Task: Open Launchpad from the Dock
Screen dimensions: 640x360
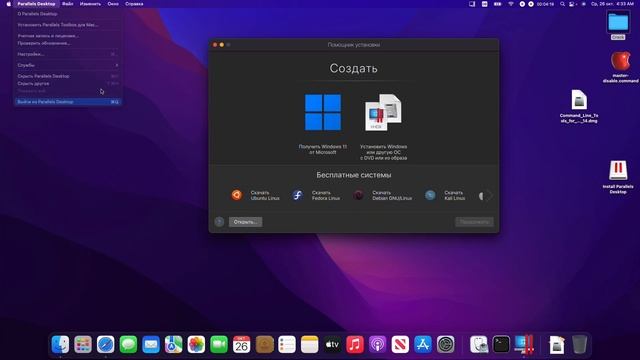Action: tap(83, 344)
